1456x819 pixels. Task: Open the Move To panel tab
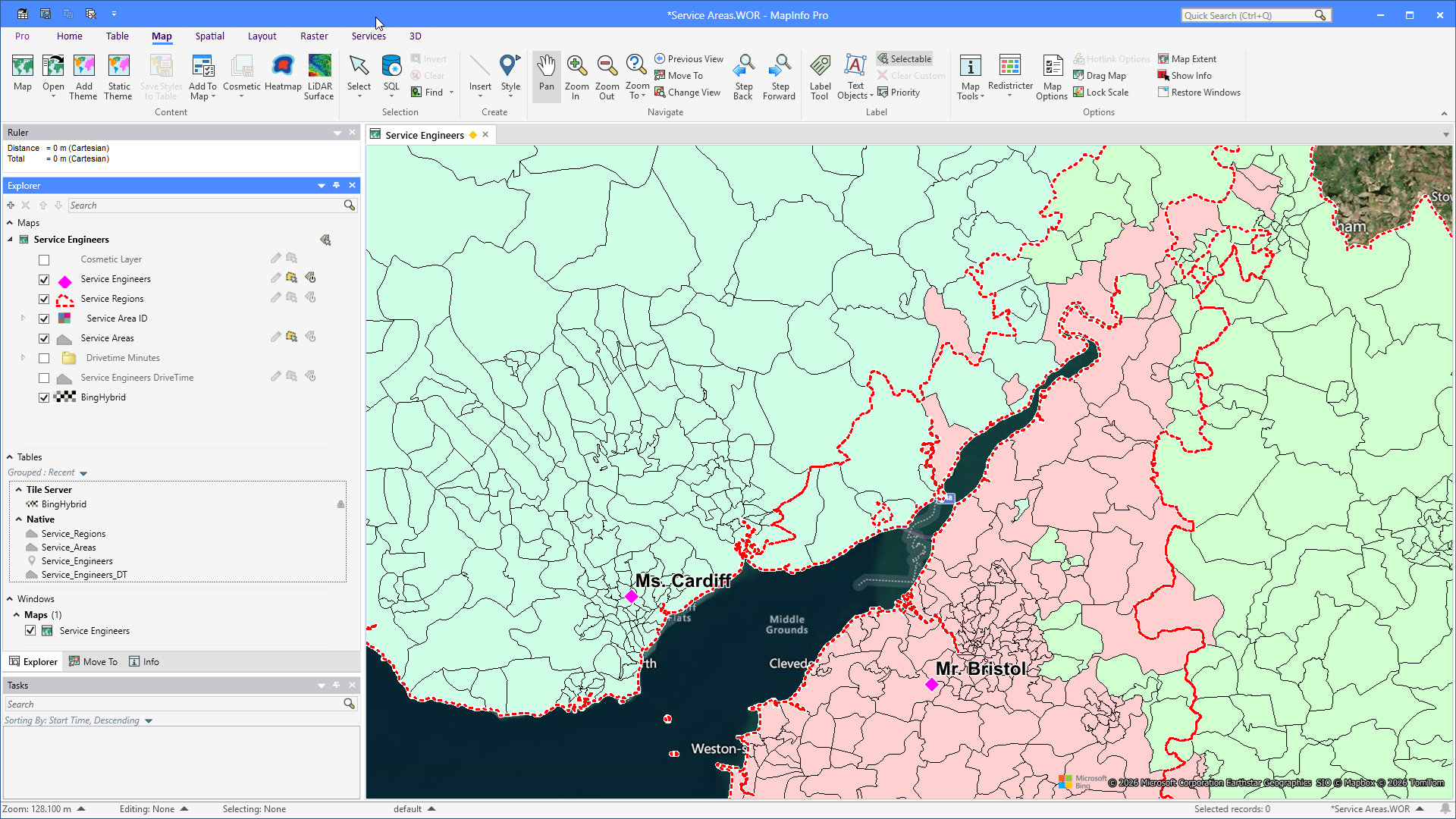[93, 662]
